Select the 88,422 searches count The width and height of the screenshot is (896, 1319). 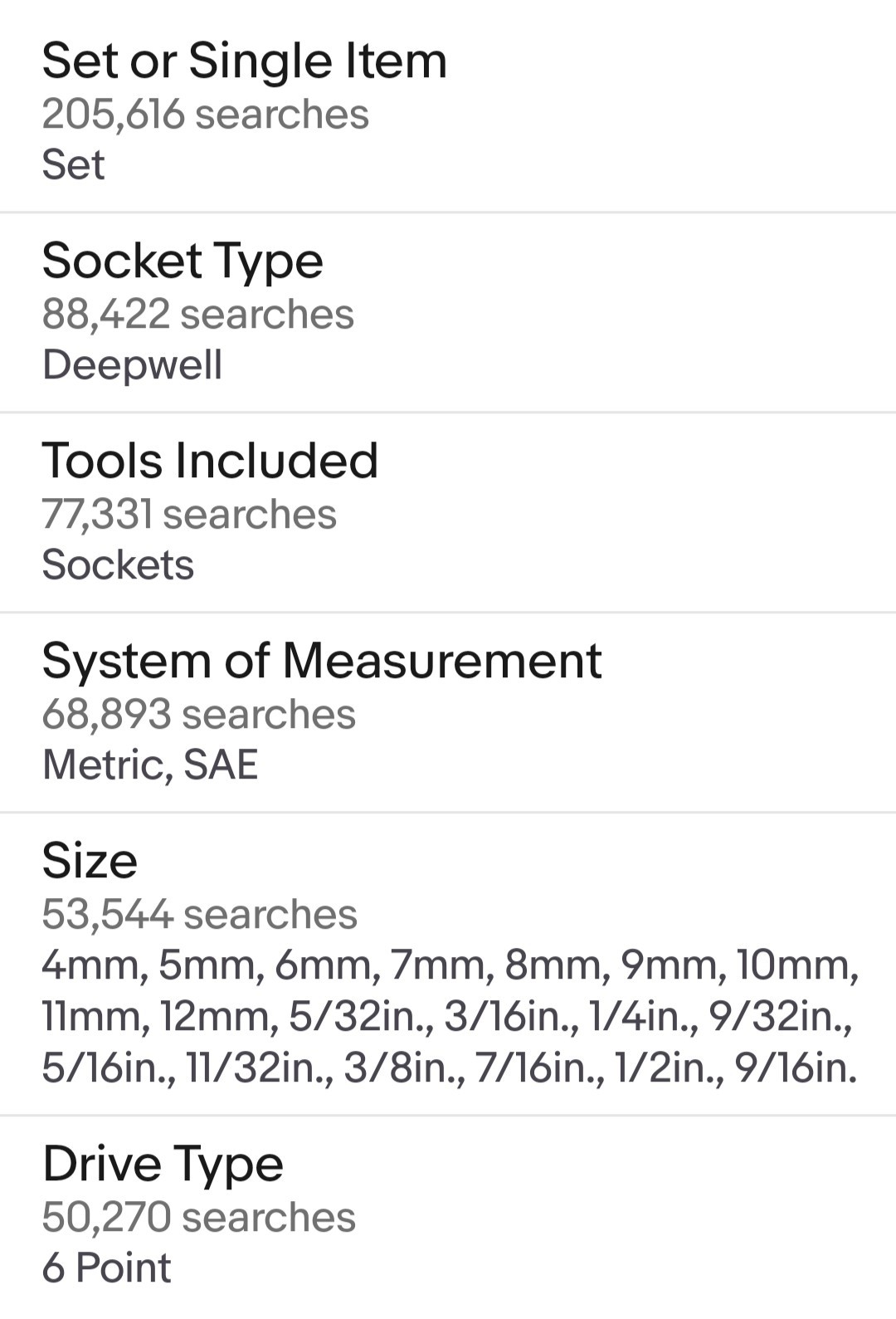[x=198, y=314]
